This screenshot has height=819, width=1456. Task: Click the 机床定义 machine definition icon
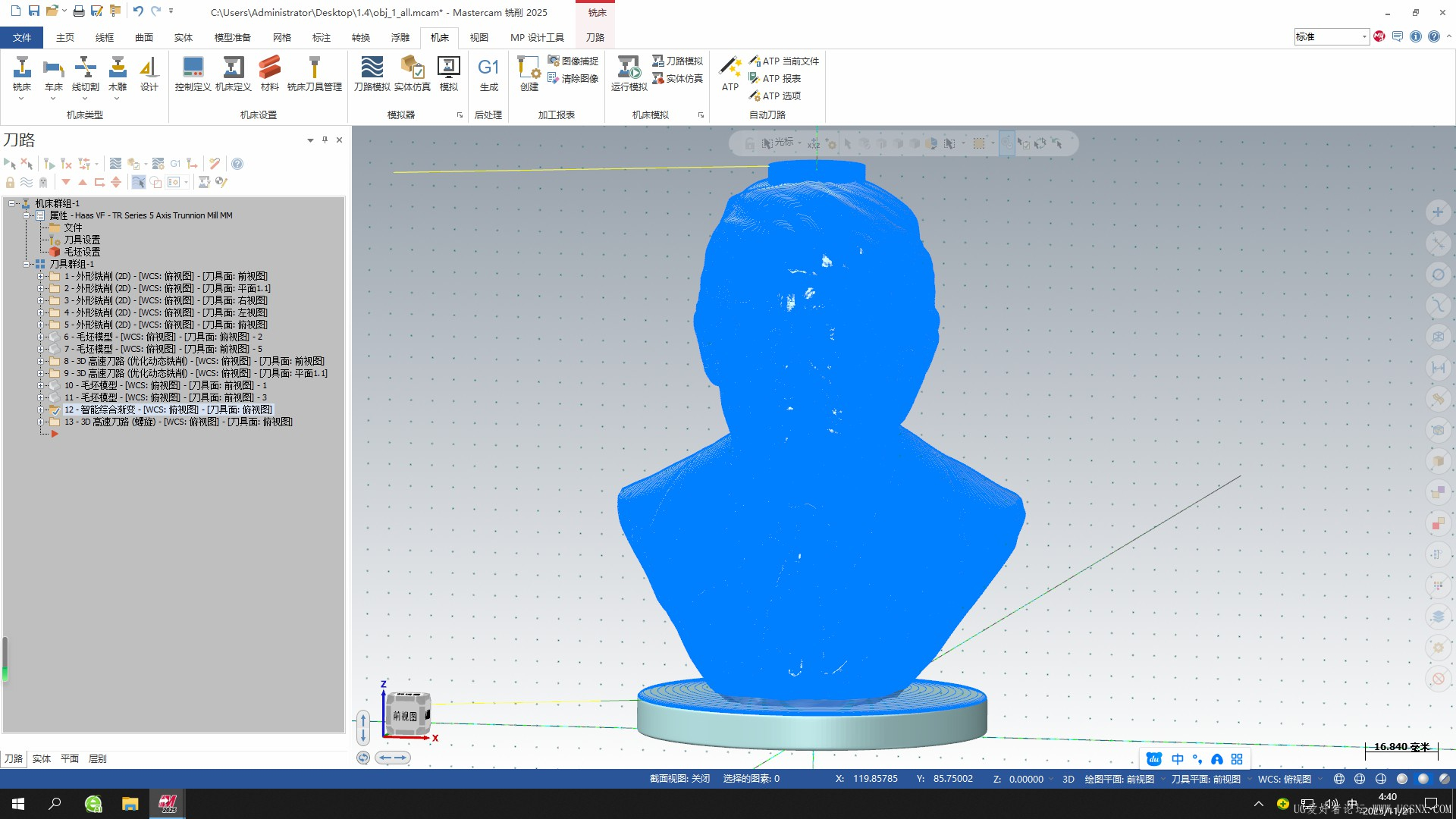233,74
